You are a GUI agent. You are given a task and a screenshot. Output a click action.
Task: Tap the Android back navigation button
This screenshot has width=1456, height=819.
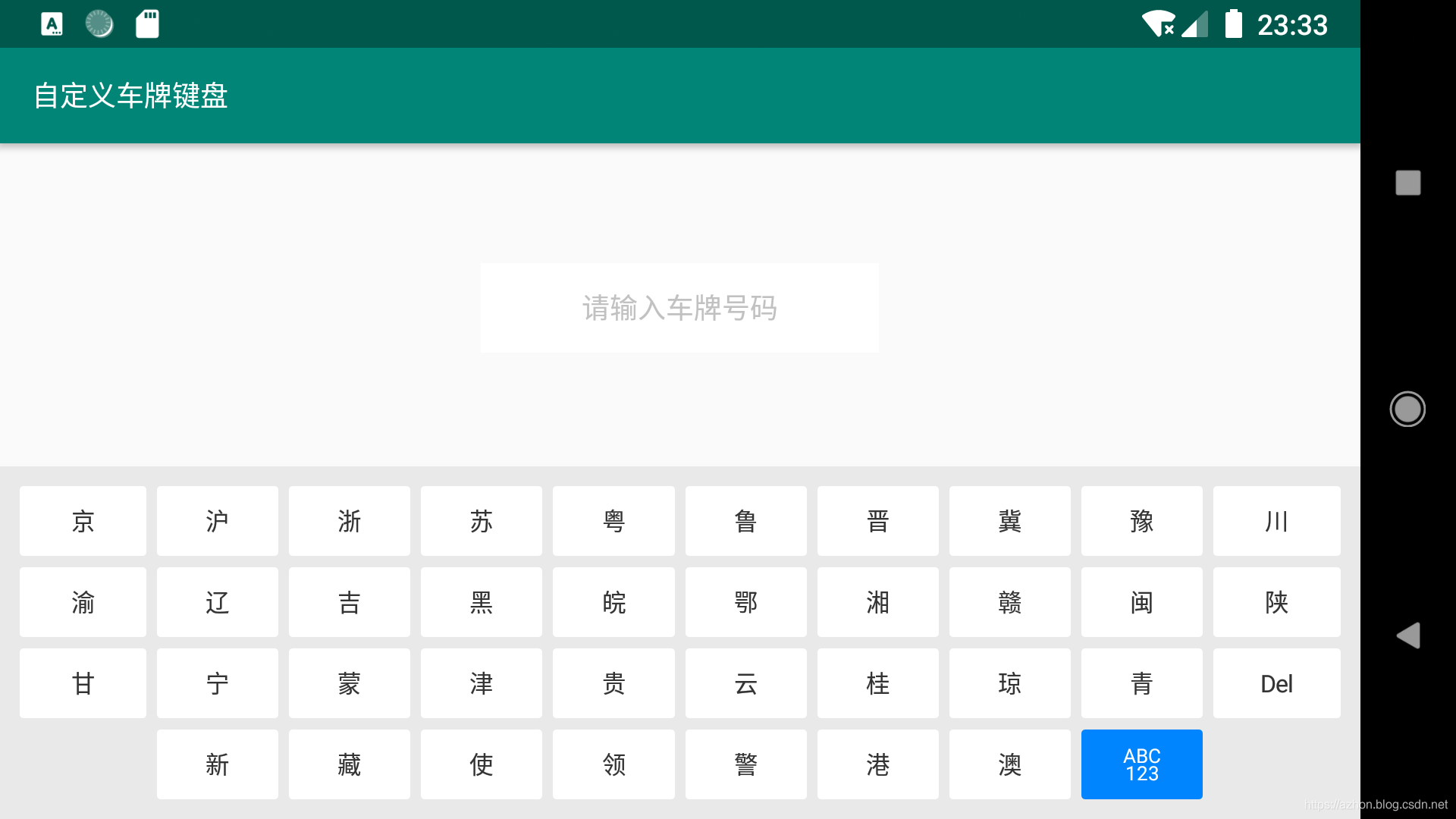tap(1408, 635)
